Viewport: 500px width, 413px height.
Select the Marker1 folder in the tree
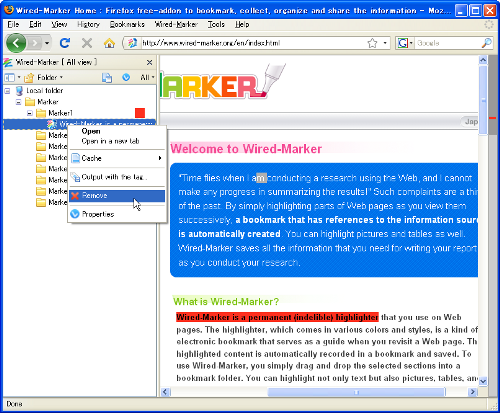tap(60, 113)
